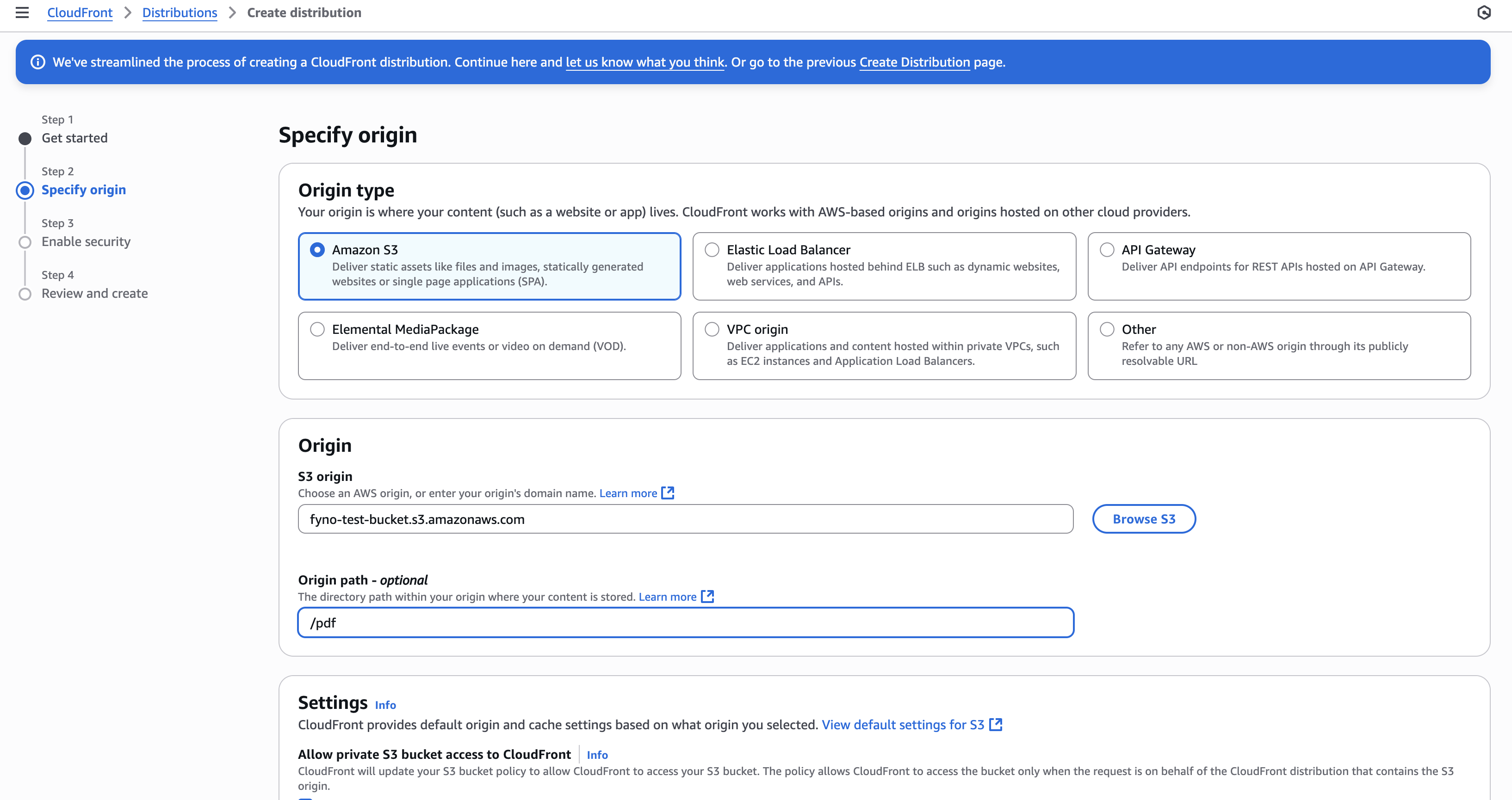Select Elastic Load Balancer origin type
Image resolution: width=1512 pixels, height=800 pixels.
click(x=712, y=250)
